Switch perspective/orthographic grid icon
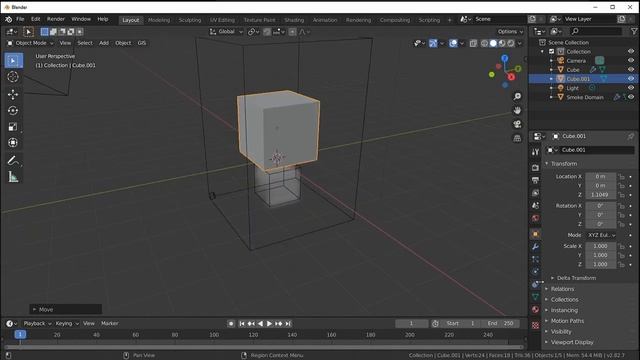 coord(517,138)
